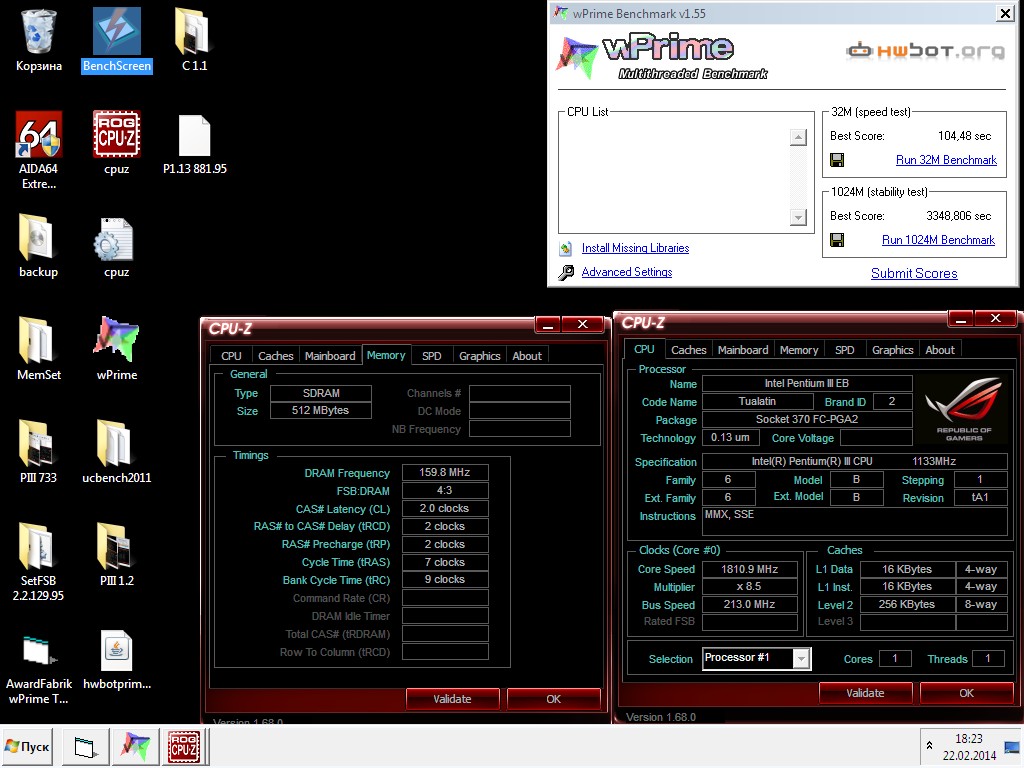Open Memory tab in processor CPU-Z window
The height and width of the screenshot is (768, 1024).
[x=799, y=350]
